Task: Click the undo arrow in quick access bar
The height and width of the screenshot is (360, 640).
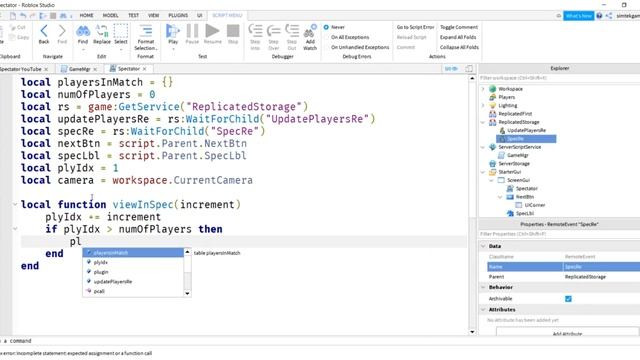Action: point(23,16)
